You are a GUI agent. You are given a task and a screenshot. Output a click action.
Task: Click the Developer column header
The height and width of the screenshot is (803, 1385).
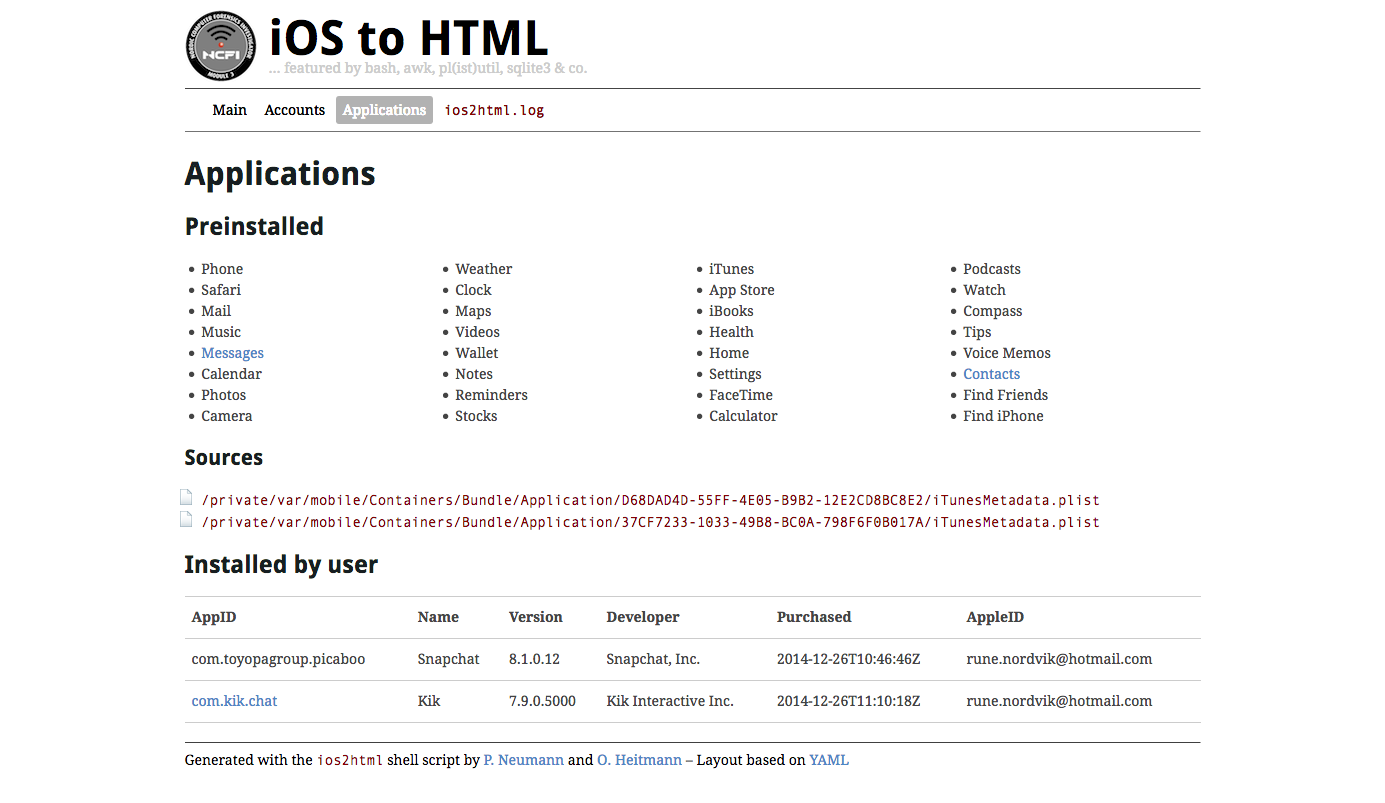pyautogui.click(x=643, y=617)
